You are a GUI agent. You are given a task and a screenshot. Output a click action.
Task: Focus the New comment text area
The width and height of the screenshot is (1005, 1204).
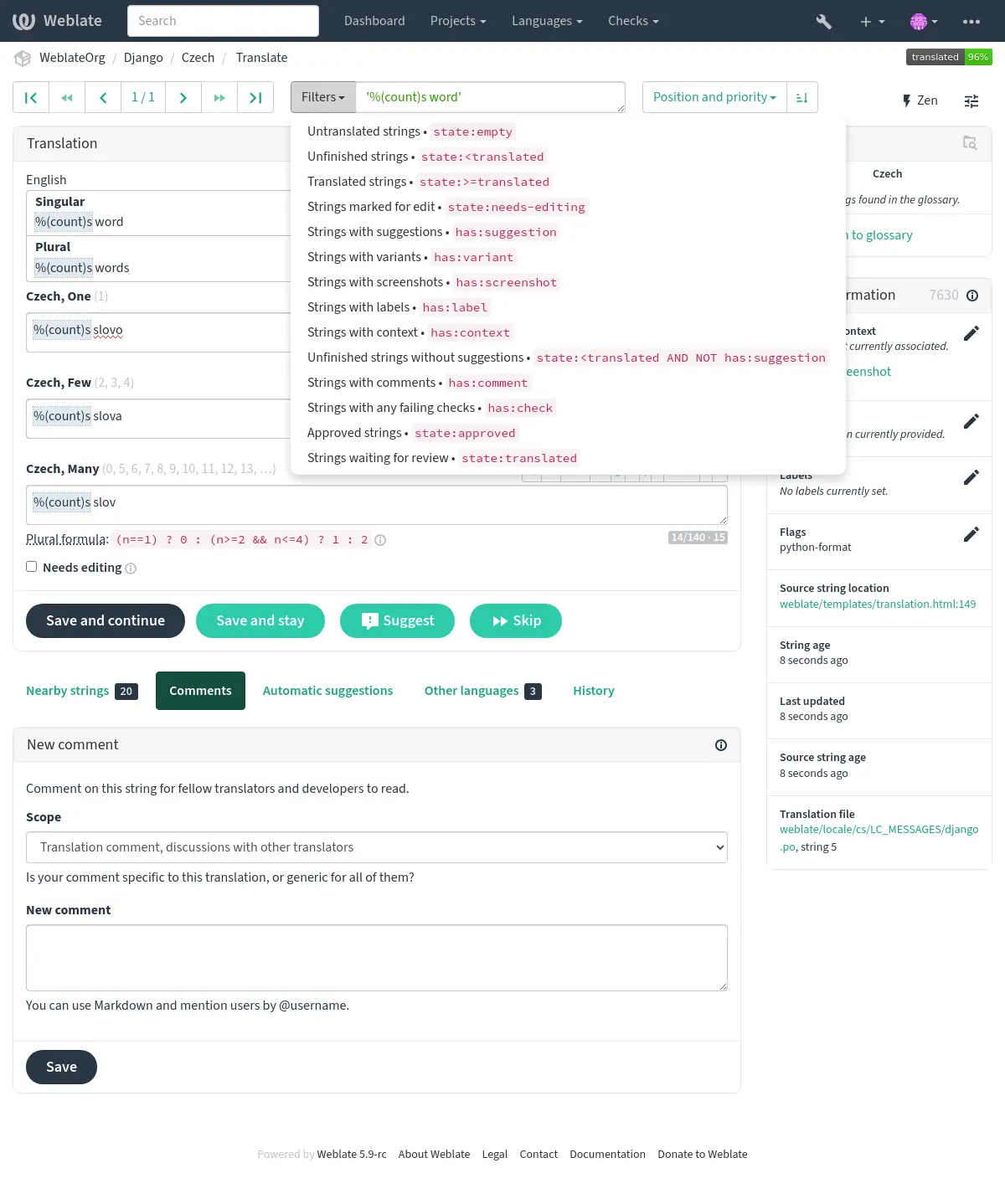pyautogui.click(x=377, y=958)
